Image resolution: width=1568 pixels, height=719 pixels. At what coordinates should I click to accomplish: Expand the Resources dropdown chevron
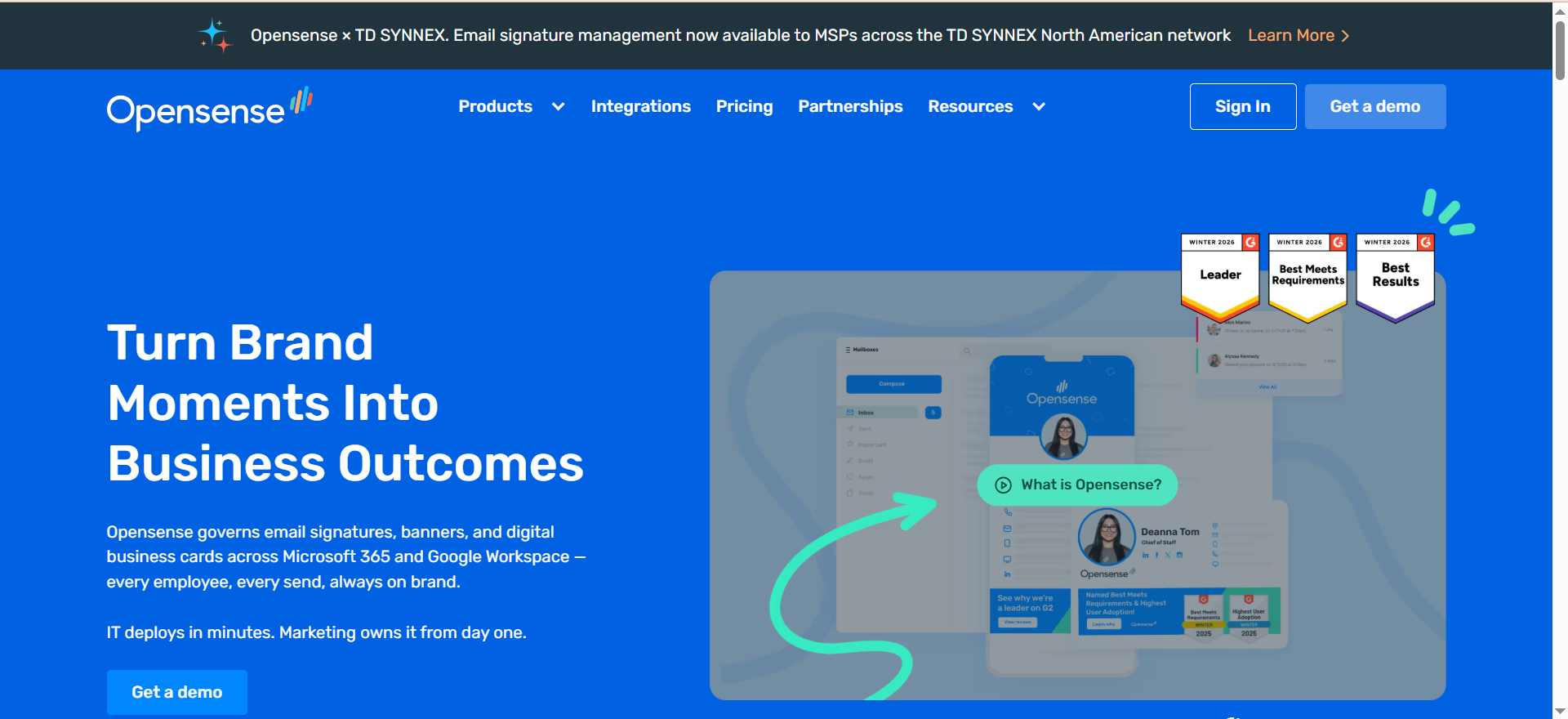point(1039,107)
